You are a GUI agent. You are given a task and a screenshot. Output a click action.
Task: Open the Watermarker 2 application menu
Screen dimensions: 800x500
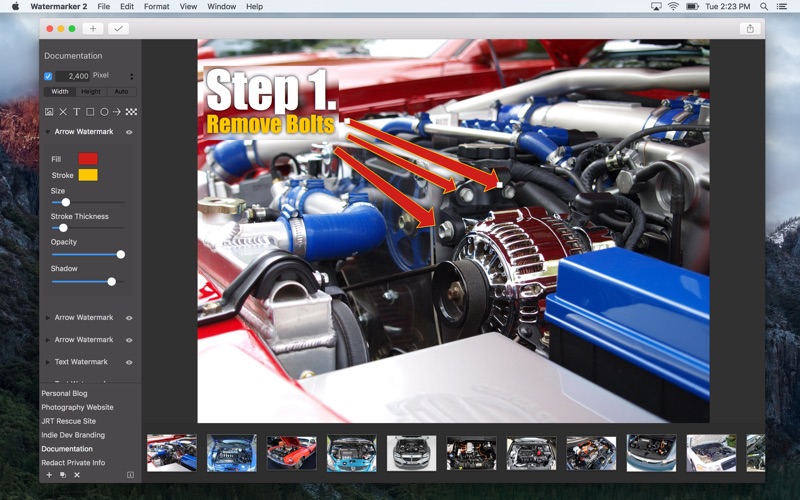point(59,6)
